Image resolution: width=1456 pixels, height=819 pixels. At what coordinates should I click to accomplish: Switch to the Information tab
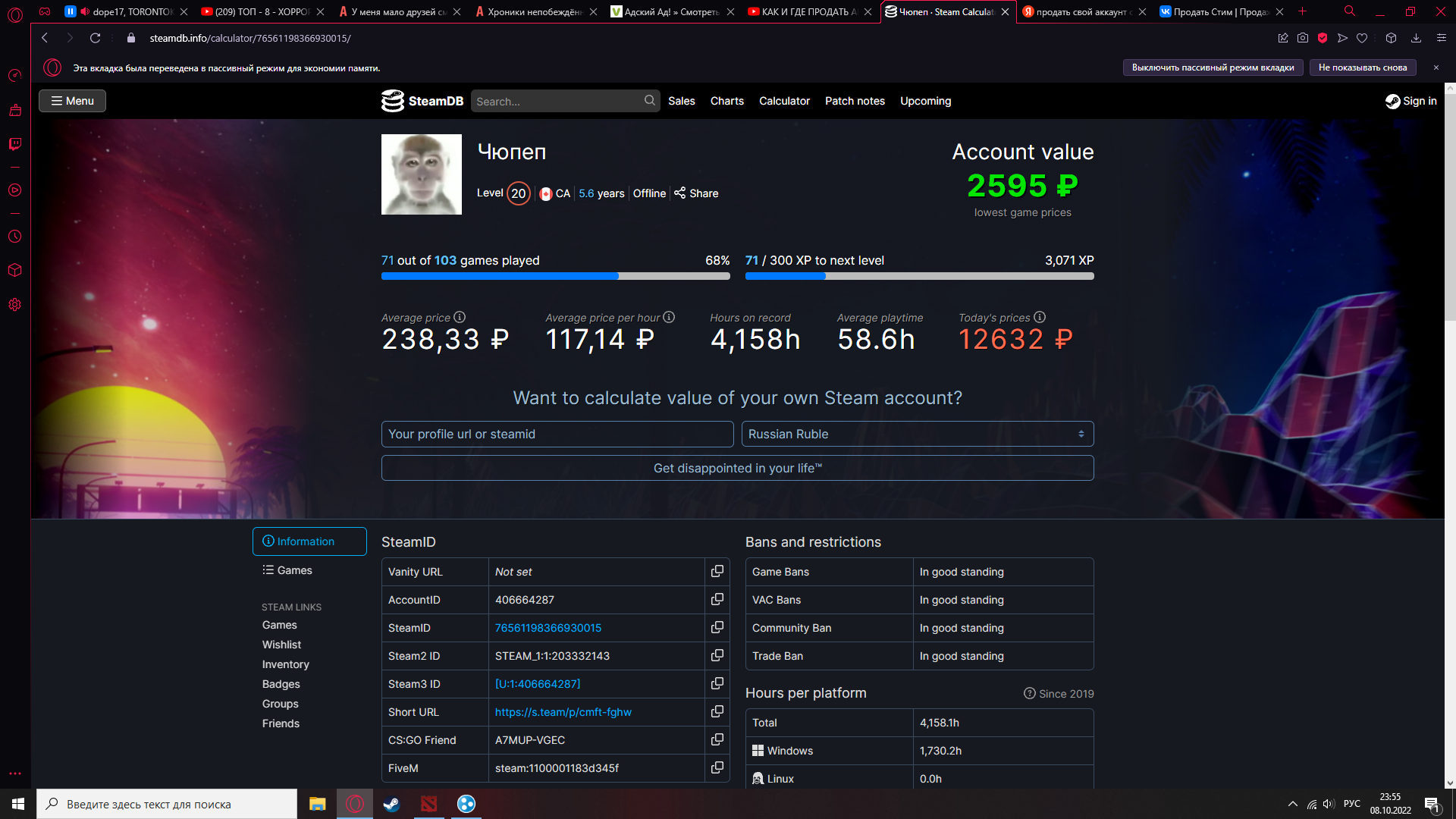[x=309, y=541]
